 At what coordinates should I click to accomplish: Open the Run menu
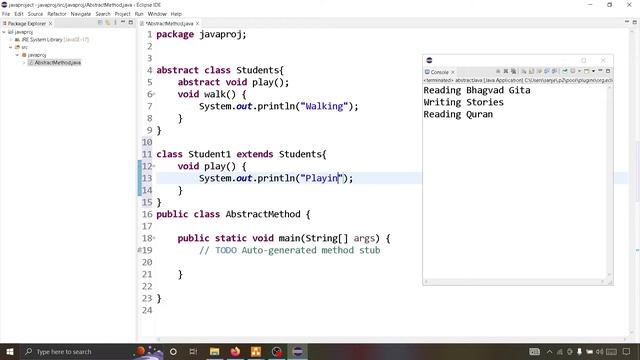tap(139, 14)
